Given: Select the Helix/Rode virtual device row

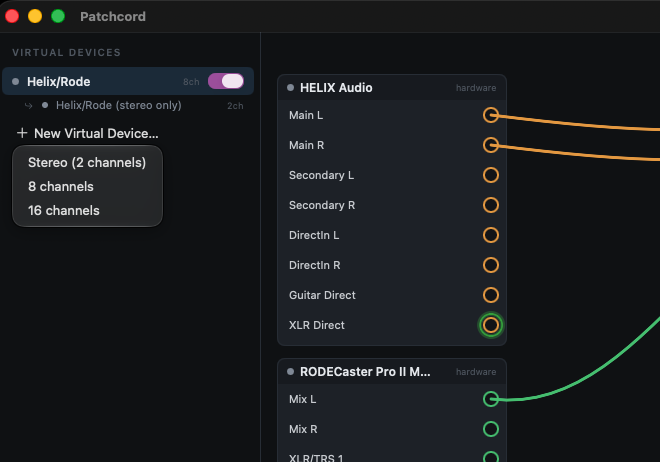Looking at the screenshot, I should (x=128, y=81).
